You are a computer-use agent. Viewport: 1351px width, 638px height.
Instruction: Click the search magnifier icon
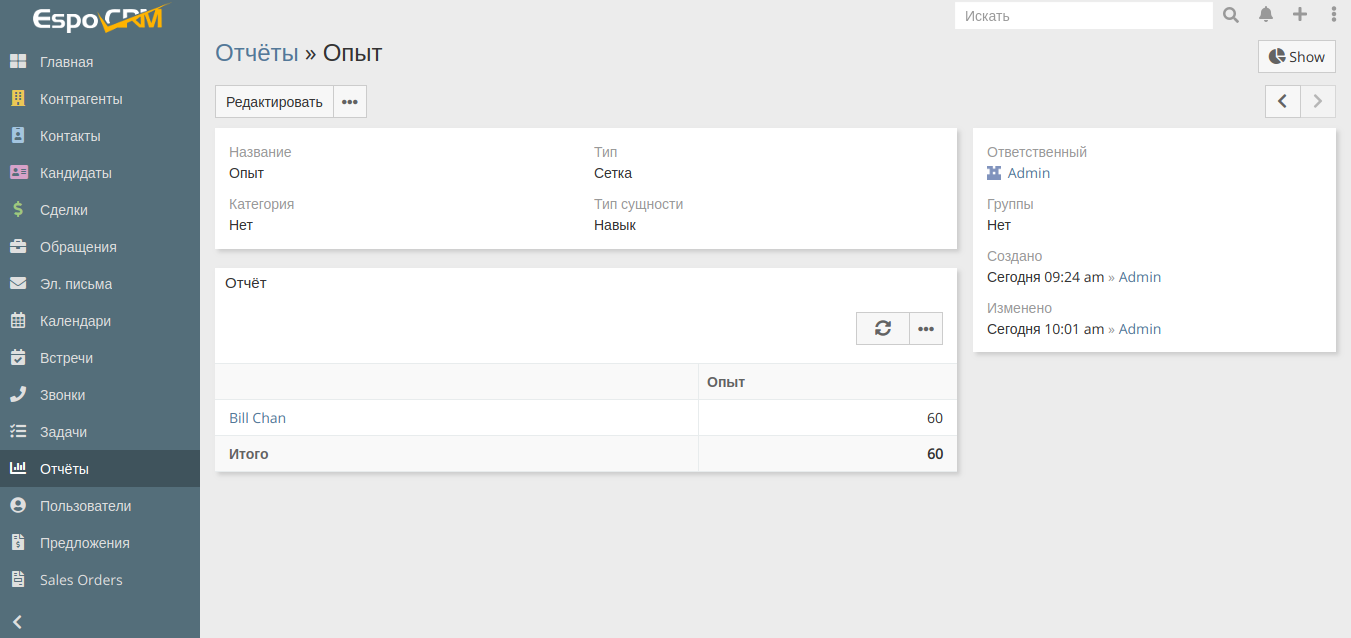[1231, 15]
